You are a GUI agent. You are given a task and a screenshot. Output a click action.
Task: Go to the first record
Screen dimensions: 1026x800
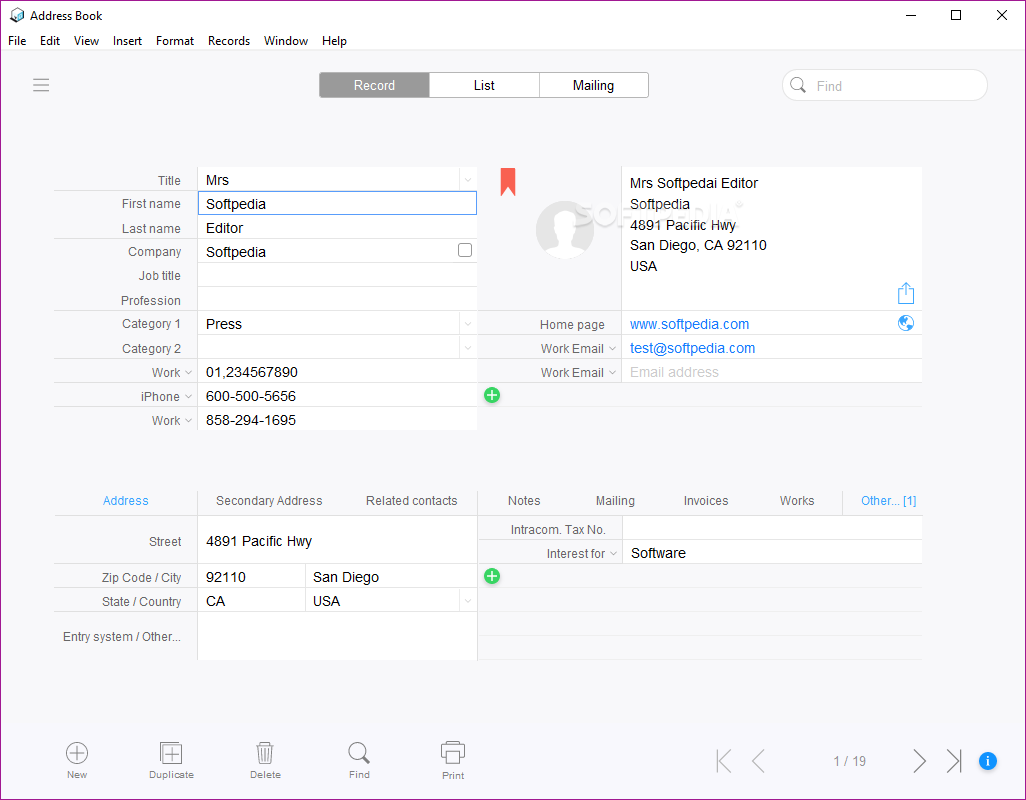tap(724, 761)
